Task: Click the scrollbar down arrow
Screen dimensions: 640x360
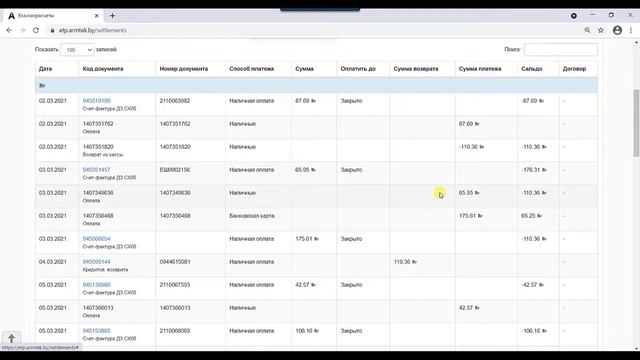Action: point(636,349)
